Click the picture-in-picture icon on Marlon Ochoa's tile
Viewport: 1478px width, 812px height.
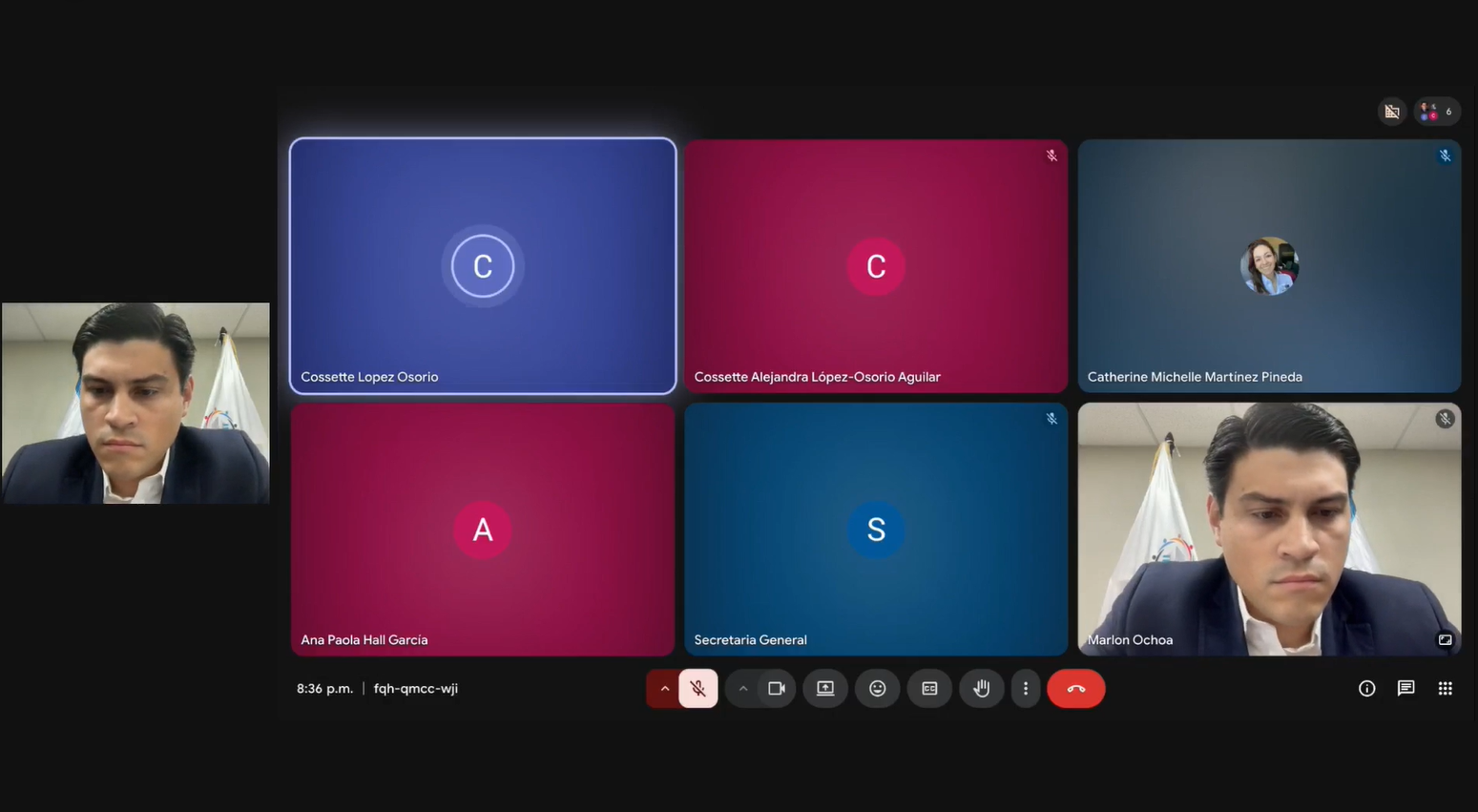click(x=1445, y=639)
